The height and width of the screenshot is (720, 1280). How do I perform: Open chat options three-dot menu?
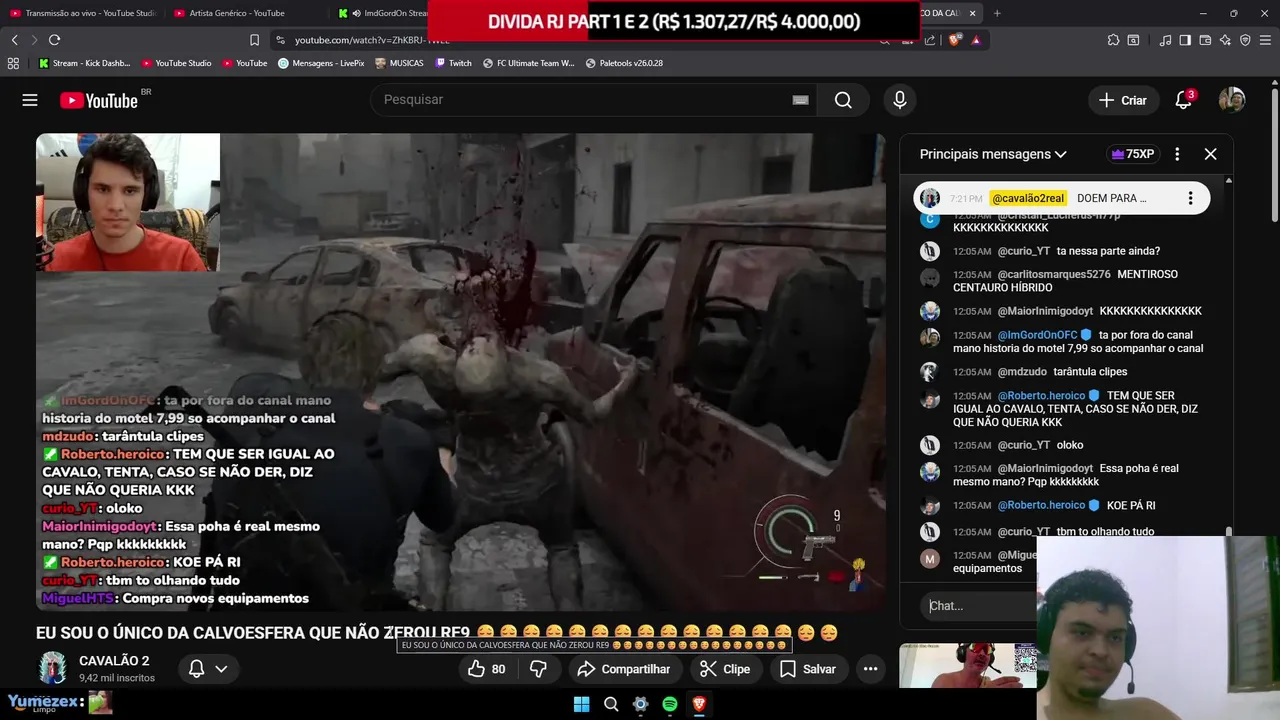(x=1177, y=154)
